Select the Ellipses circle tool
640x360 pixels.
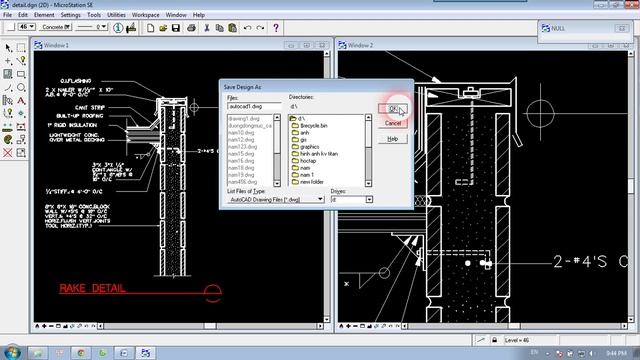pyautogui.click(x=21, y=87)
